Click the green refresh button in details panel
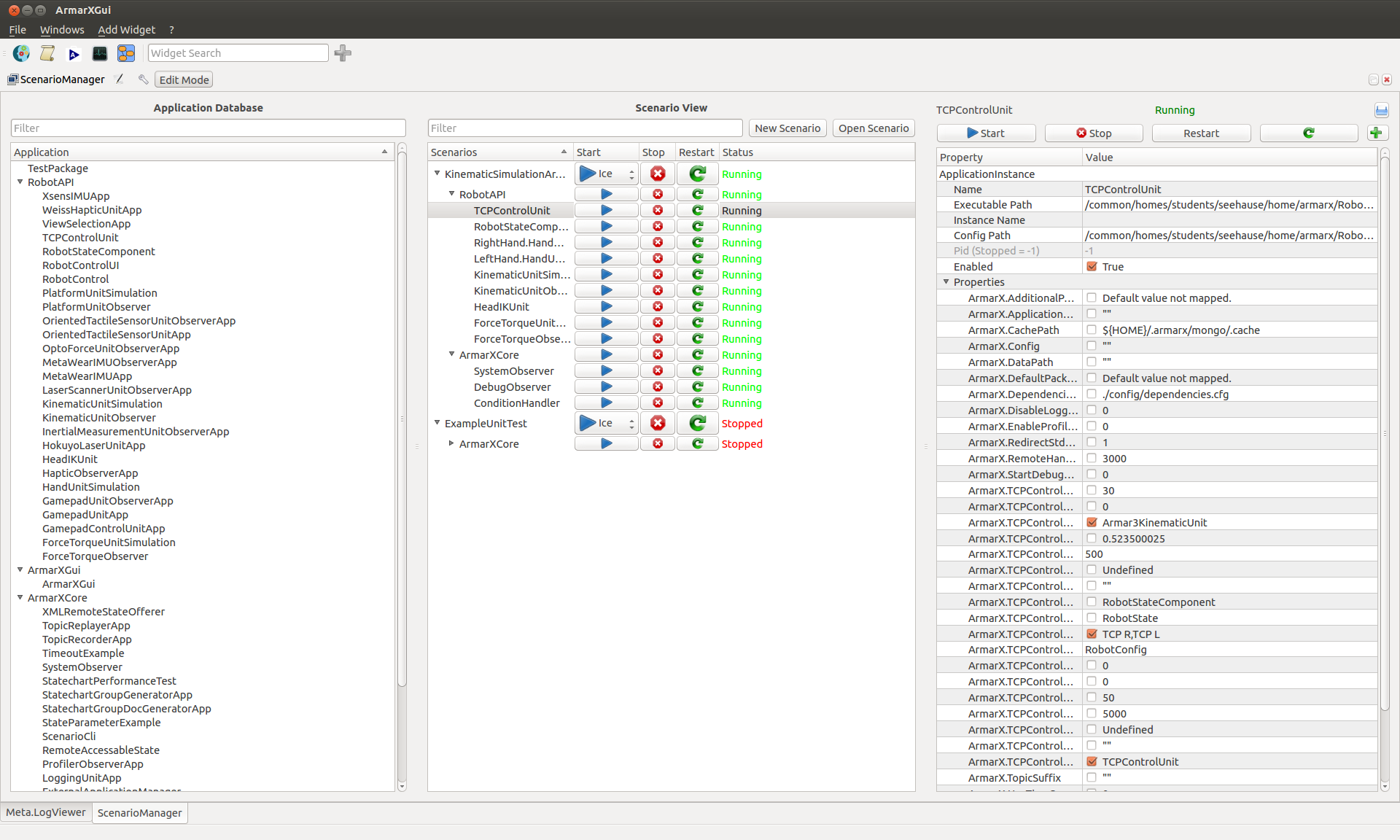The width and height of the screenshot is (1400, 840). [x=1308, y=133]
